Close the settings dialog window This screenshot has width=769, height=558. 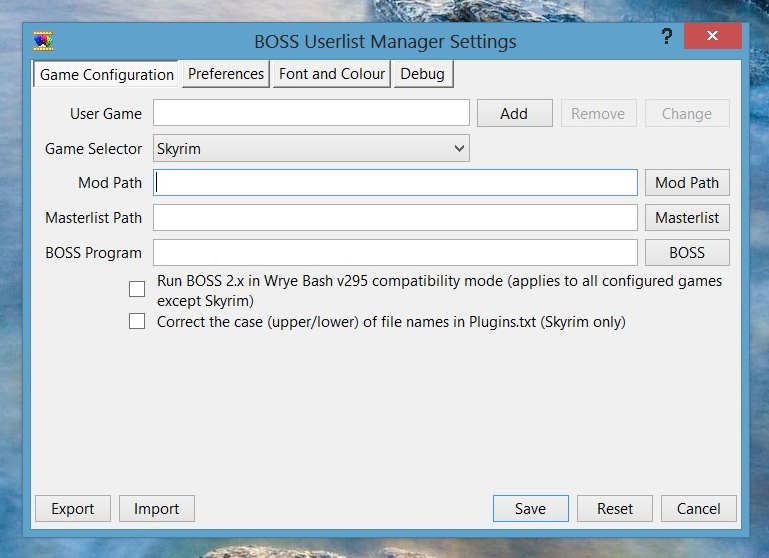[x=712, y=37]
